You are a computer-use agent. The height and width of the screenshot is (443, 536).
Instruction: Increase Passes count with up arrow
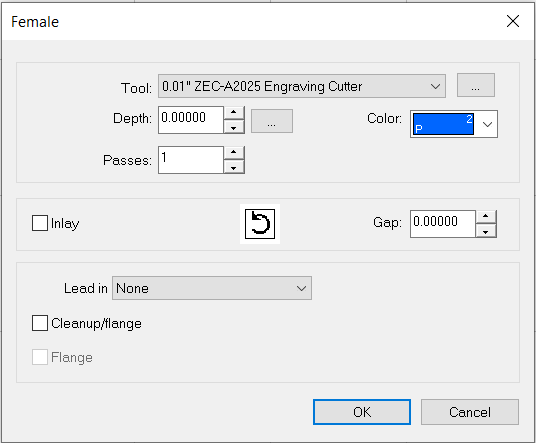pyautogui.click(x=234, y=152)
